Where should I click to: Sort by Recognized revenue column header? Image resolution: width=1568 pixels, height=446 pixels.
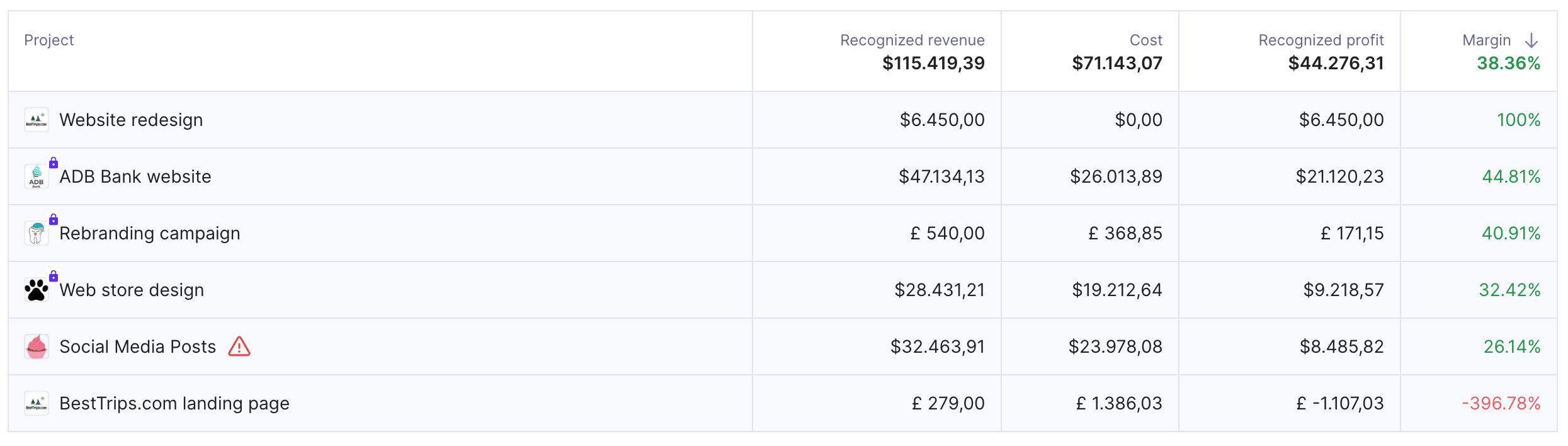click(912, 40)
